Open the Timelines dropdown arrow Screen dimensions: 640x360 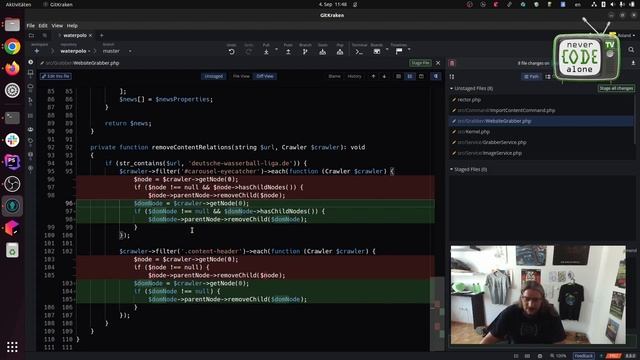pyautogui.click(x=409, y=50)
